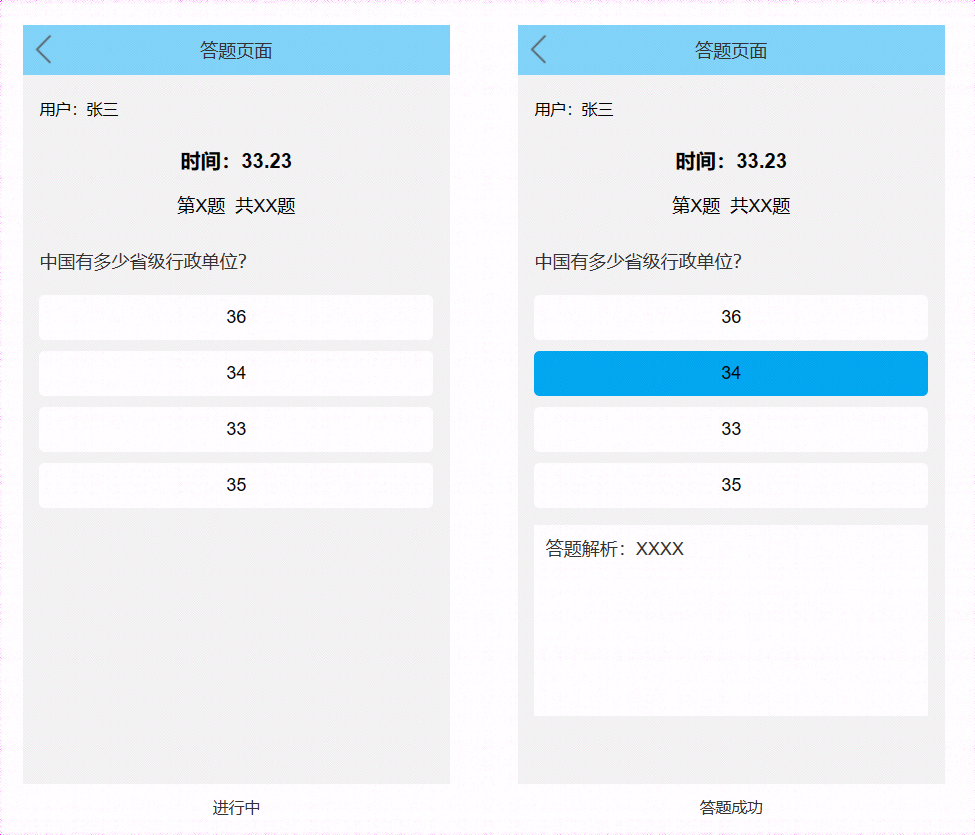The height and width of the screenshot is (835, 975).
Task: Click answer option 35 on the right screen
Action: [x=730, y=485]
